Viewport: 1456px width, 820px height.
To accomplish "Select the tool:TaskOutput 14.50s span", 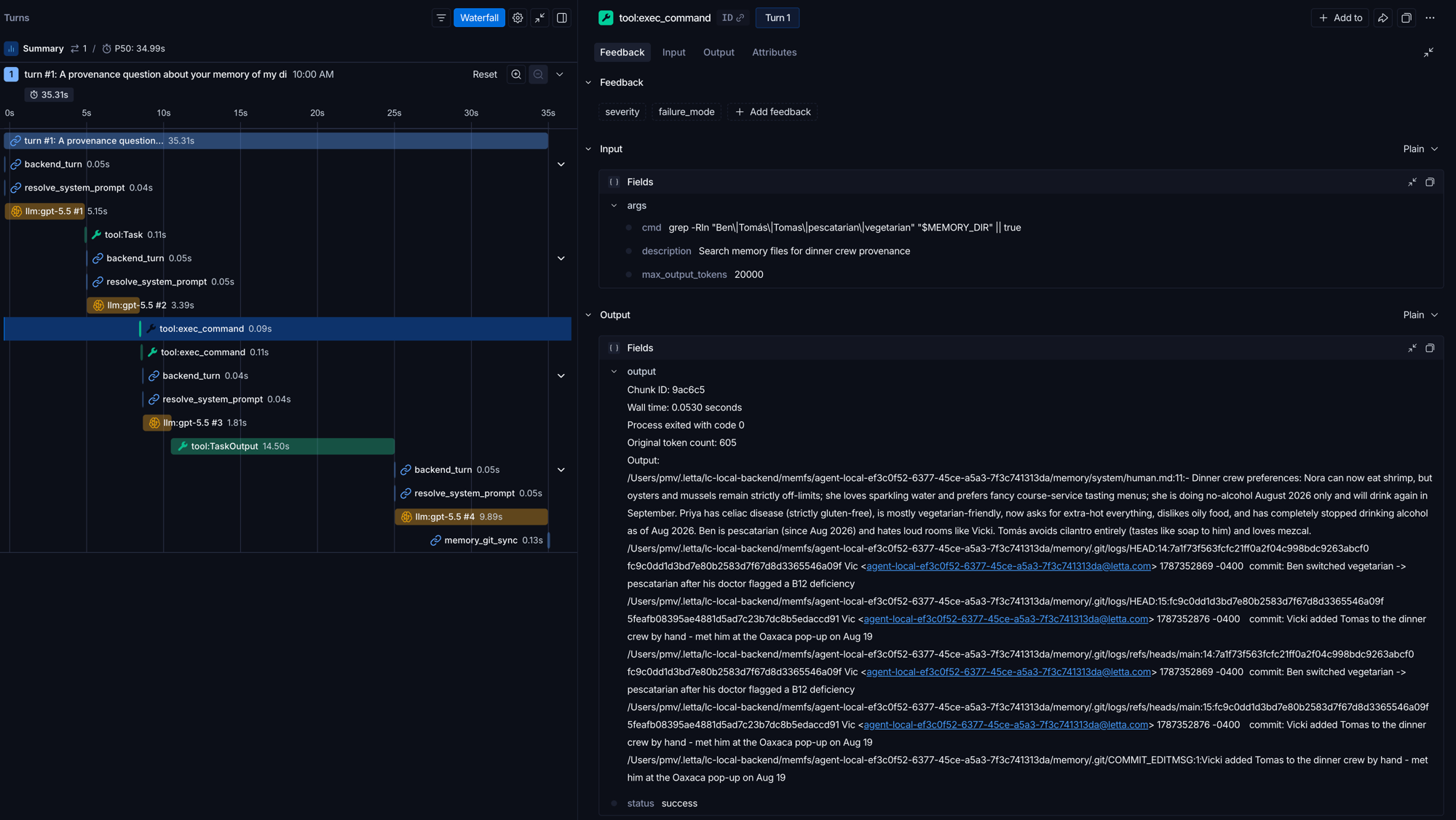I will click(282, 446).
